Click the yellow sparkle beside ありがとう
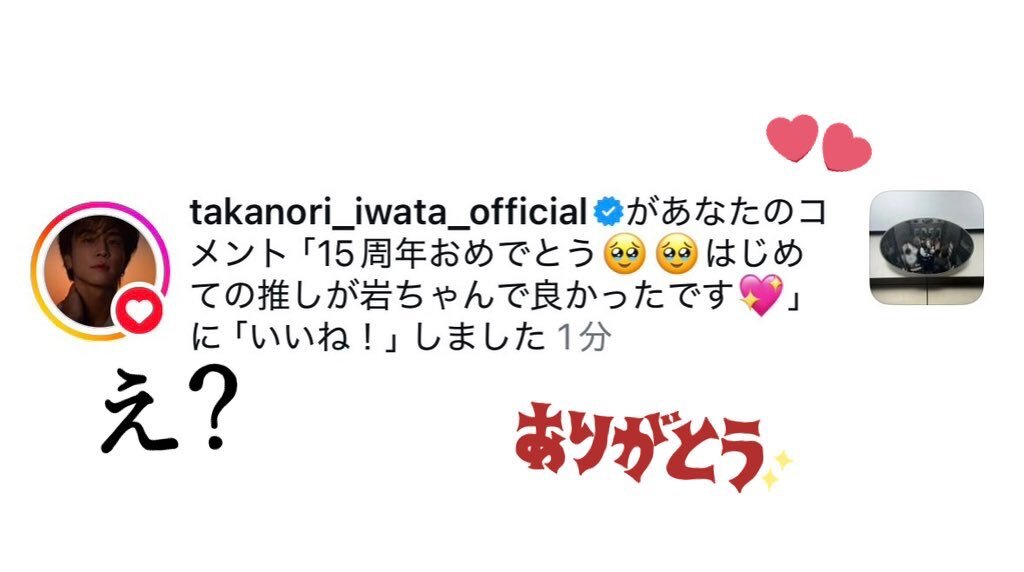1024x572 pixels. coord(776,470)
